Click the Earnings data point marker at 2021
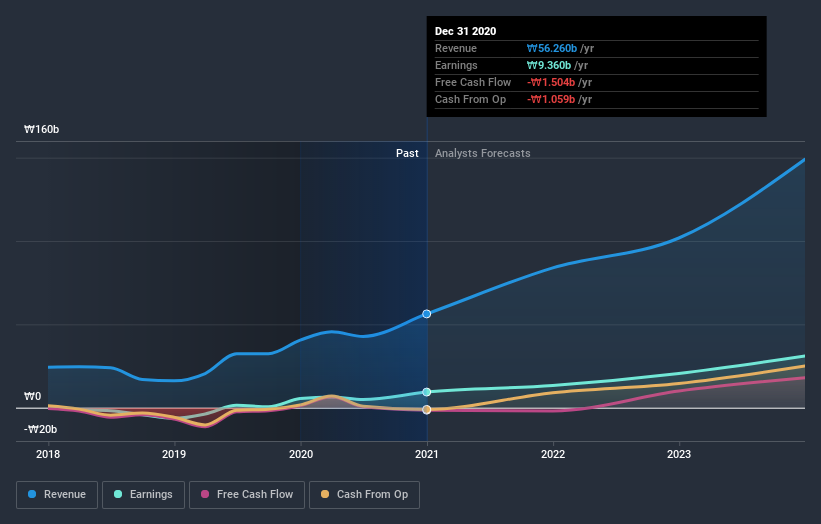This screenshot has height=524, width=821. pyautogui.click(x=427, y=392)
